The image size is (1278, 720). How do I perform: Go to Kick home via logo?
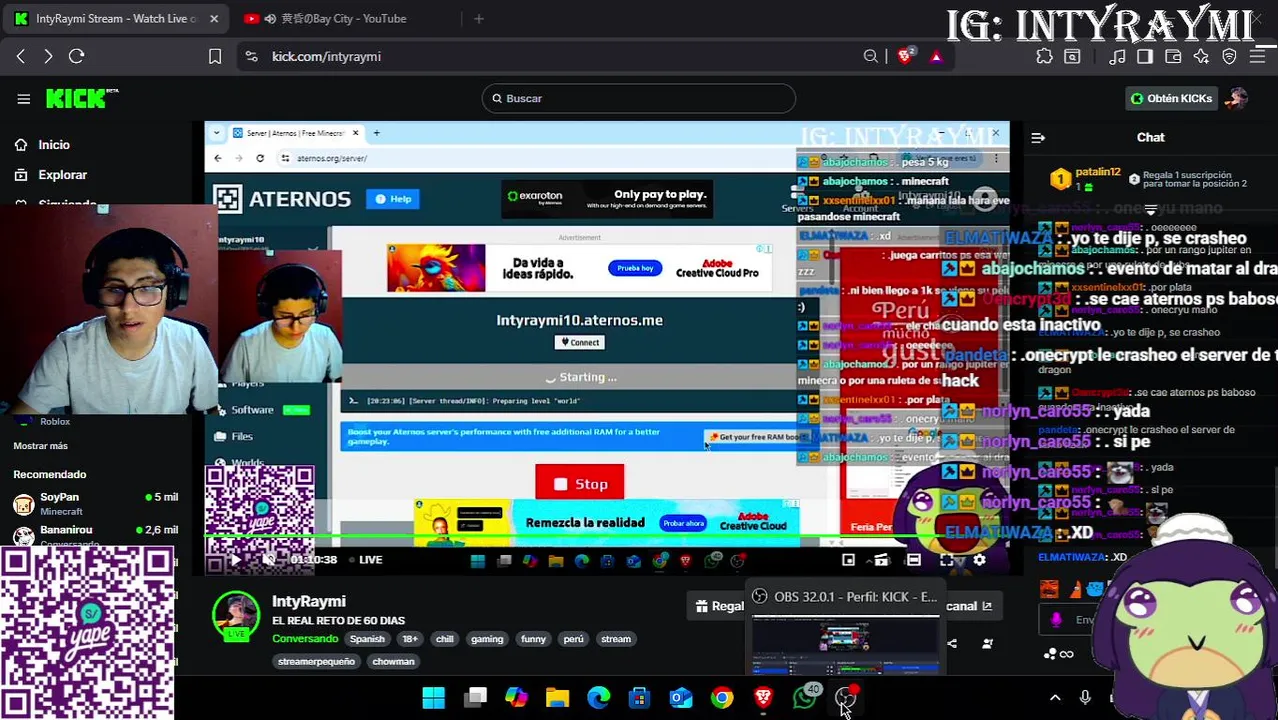click(x=82, y=98)
